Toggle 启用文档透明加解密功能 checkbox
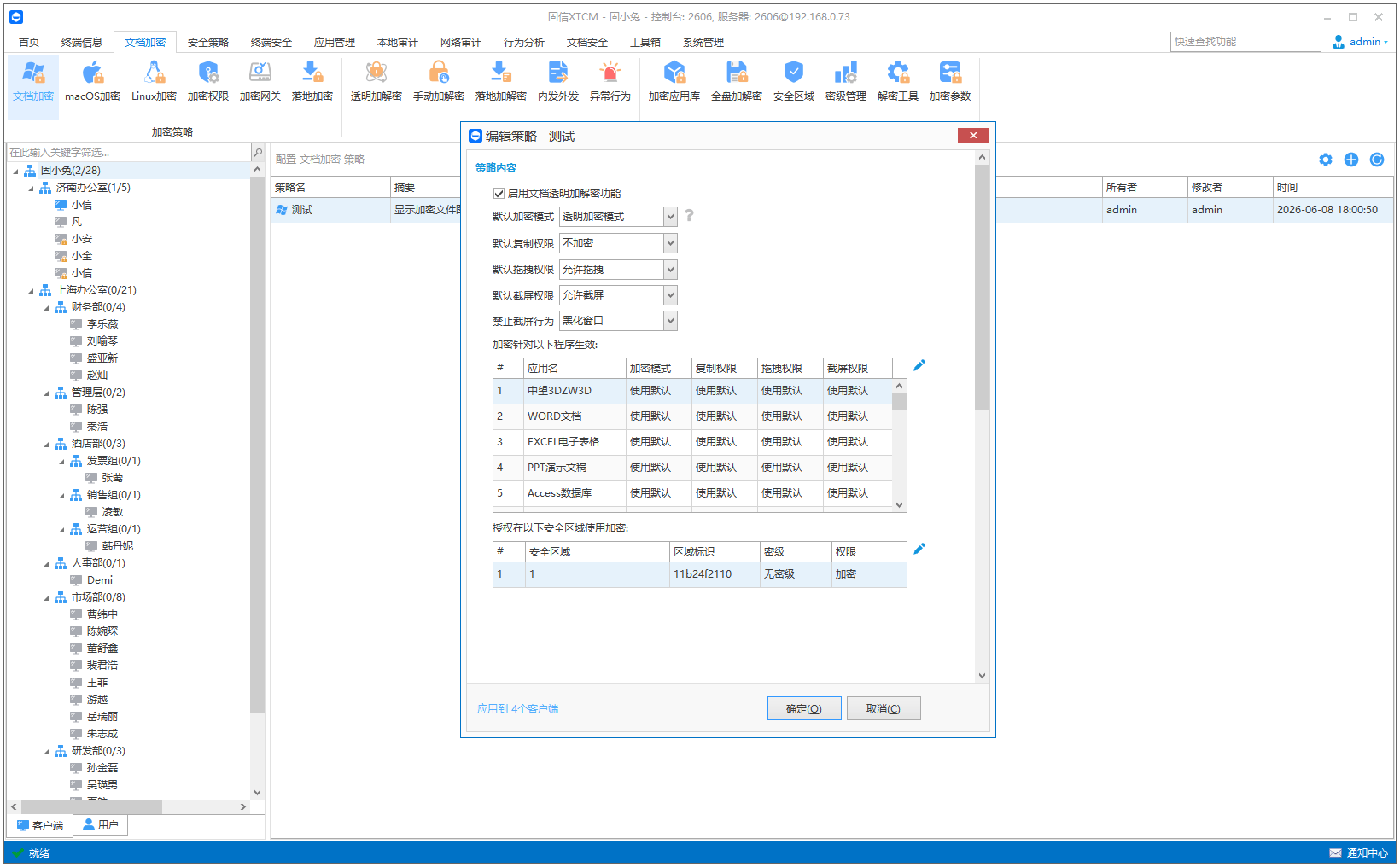This screenshot has width=1400, height=867. pos(499,194)
